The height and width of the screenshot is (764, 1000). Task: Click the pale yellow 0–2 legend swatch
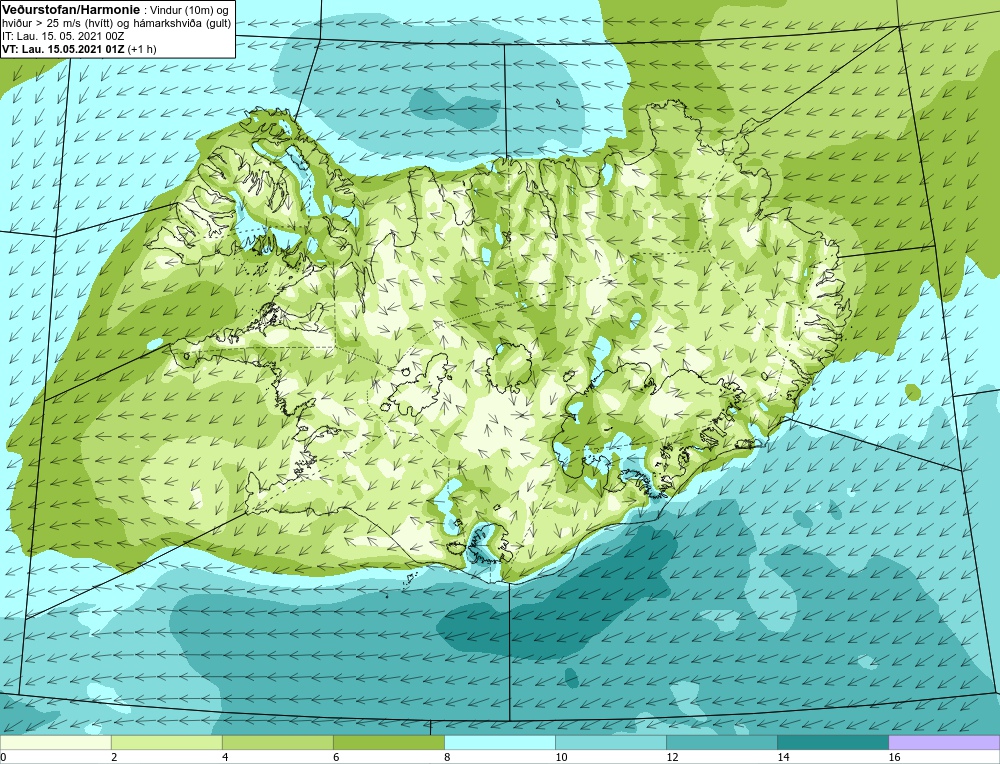pos(55,742)
